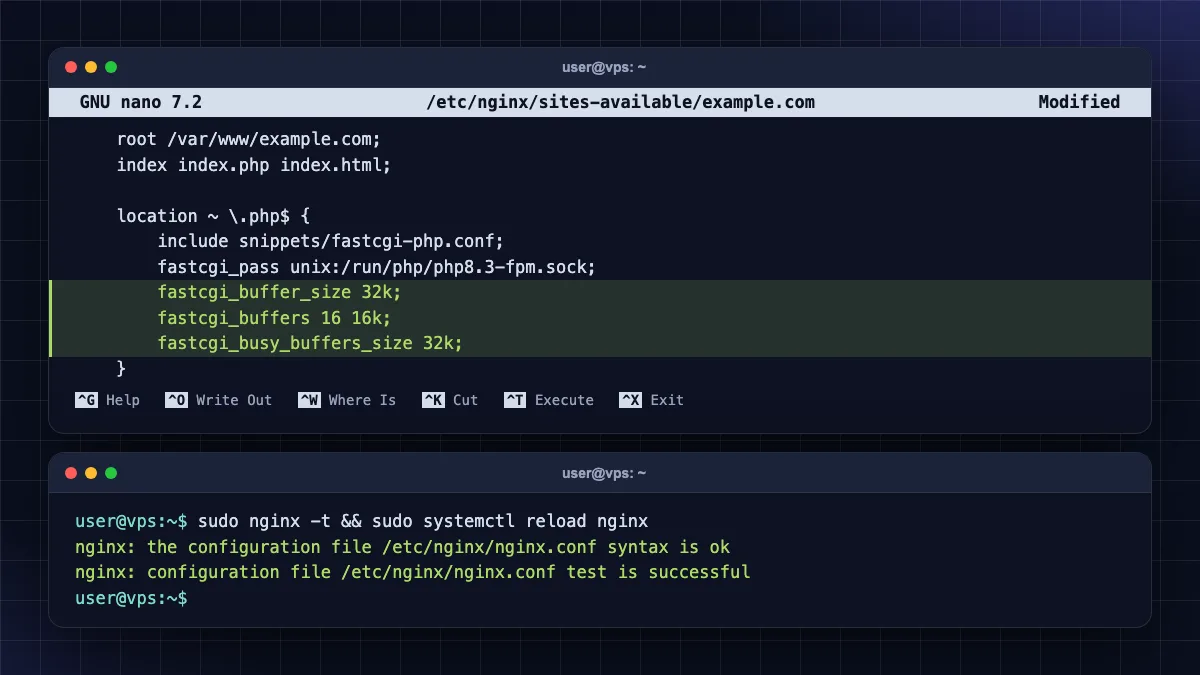Click the nano window title 'user@vps: ~'

point(604,67)
